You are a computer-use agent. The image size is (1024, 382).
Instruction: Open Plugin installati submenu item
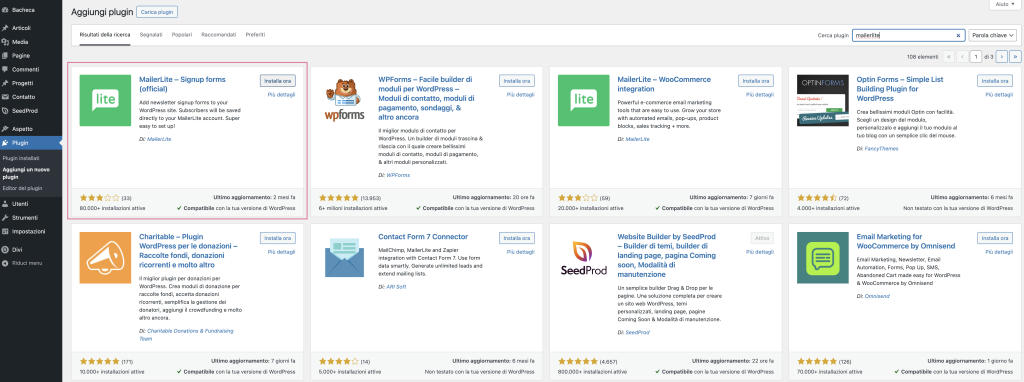click(x=21, y=158)
